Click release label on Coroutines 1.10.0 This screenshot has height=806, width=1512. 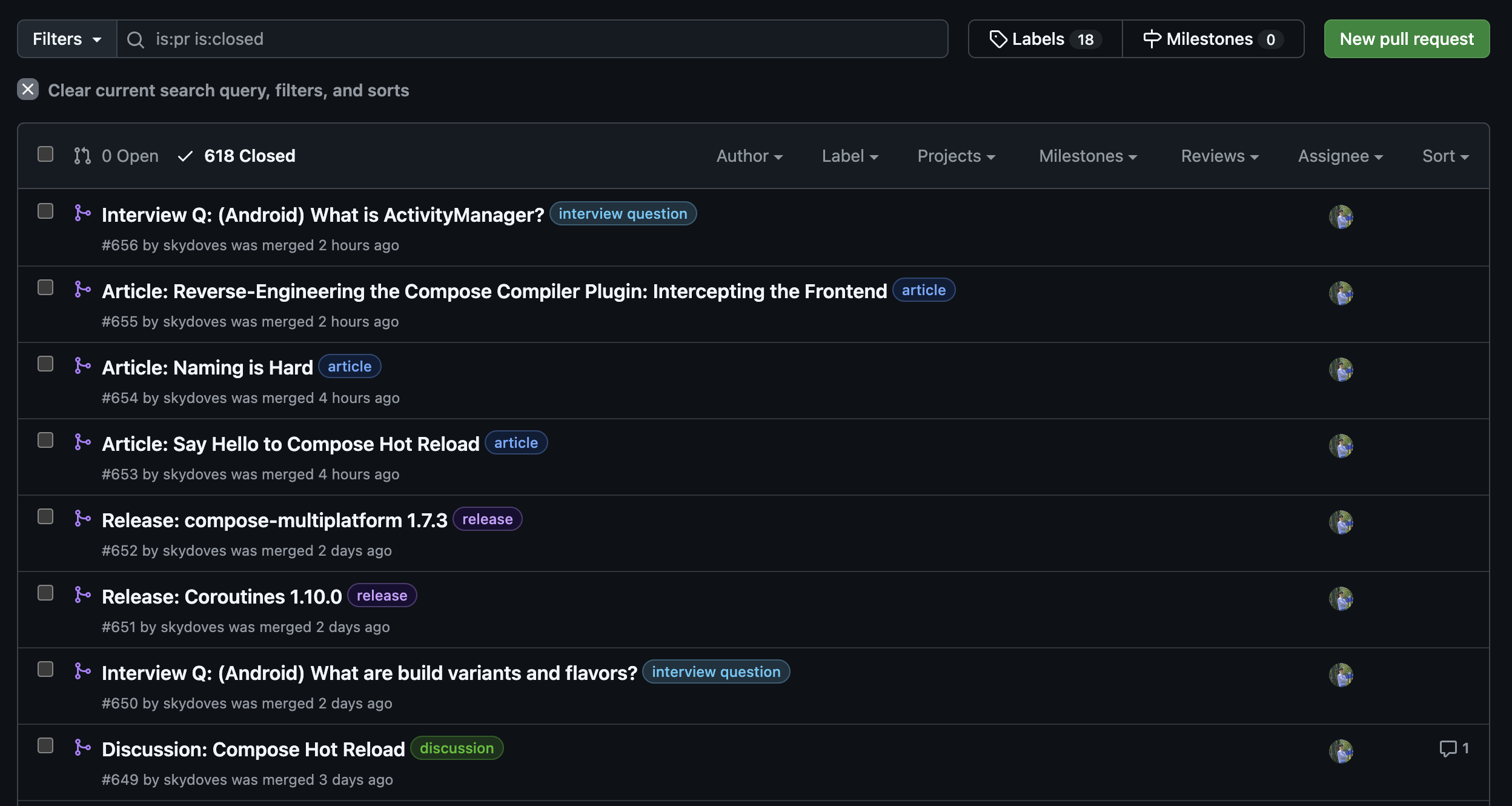[382, 595]
